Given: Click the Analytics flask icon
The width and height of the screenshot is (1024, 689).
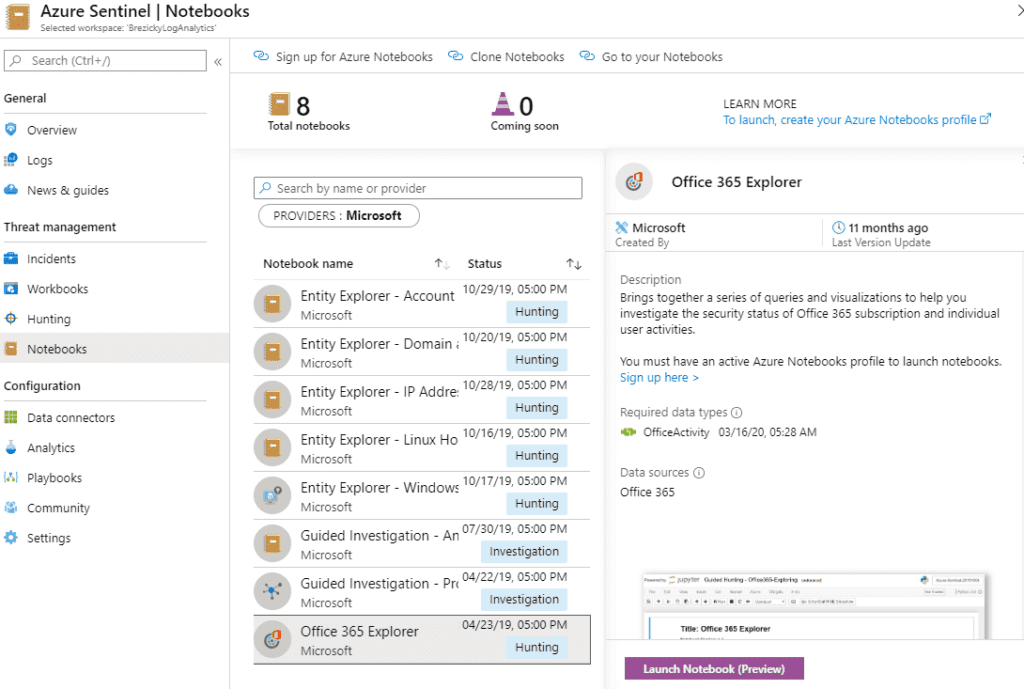Looking at the screenshot, I should point(10,447).
